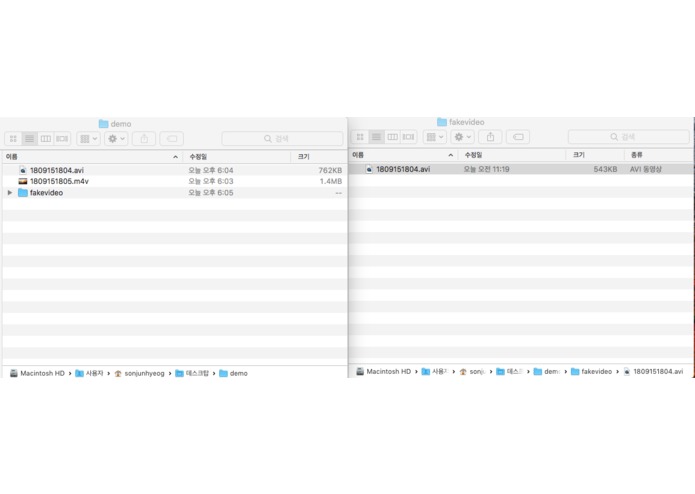Click the Share button in demo window
Viewport: 695px width, 494px height.
click(144, 139)
